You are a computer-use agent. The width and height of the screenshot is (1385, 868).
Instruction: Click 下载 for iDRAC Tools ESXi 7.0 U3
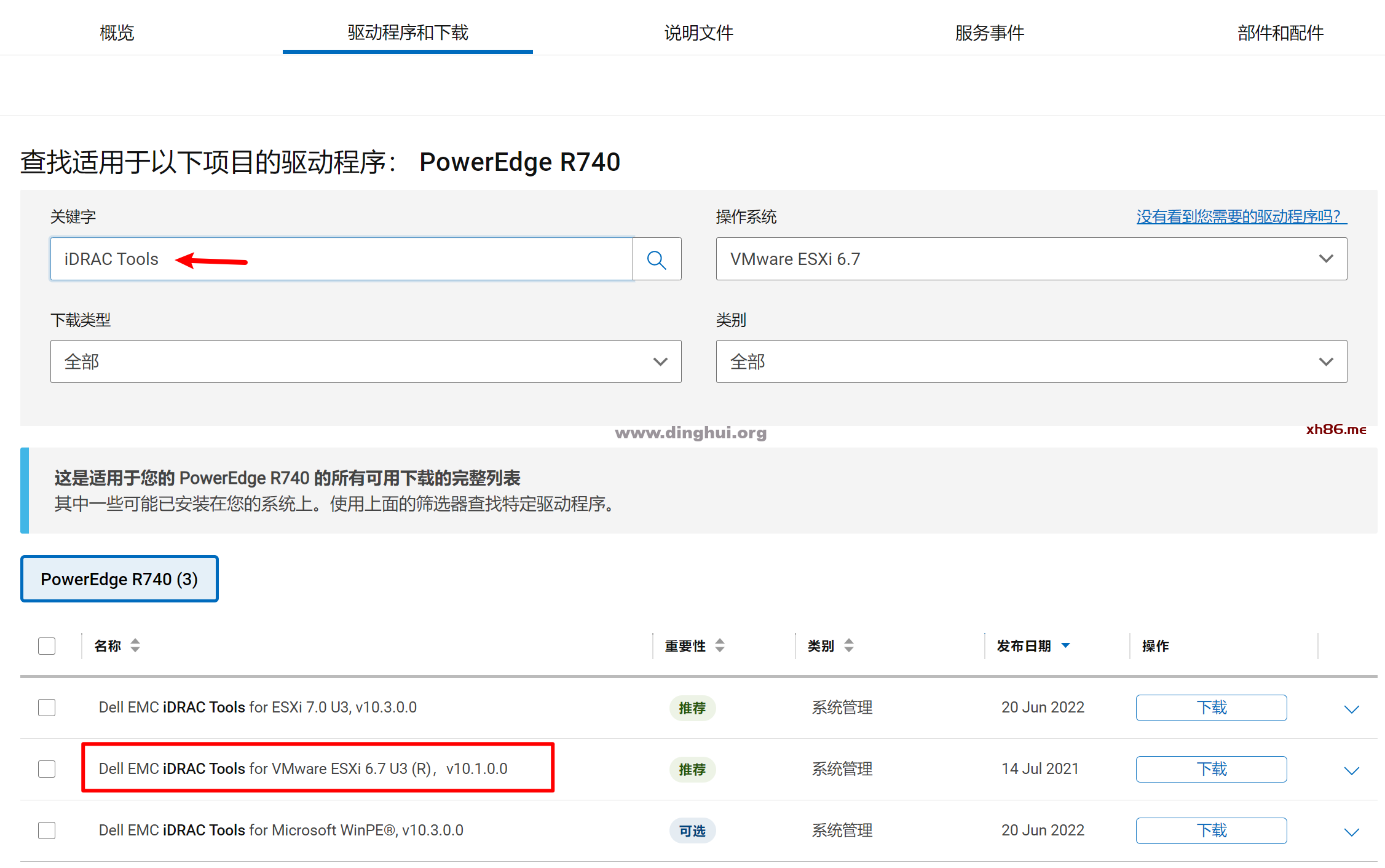point(1211,708)
